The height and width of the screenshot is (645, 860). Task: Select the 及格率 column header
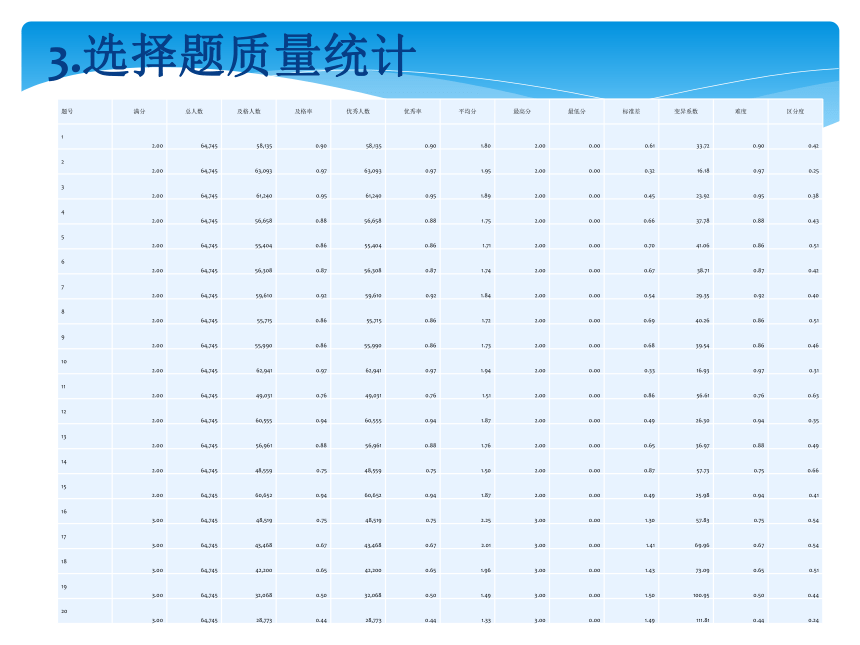[x=303, y=111]
